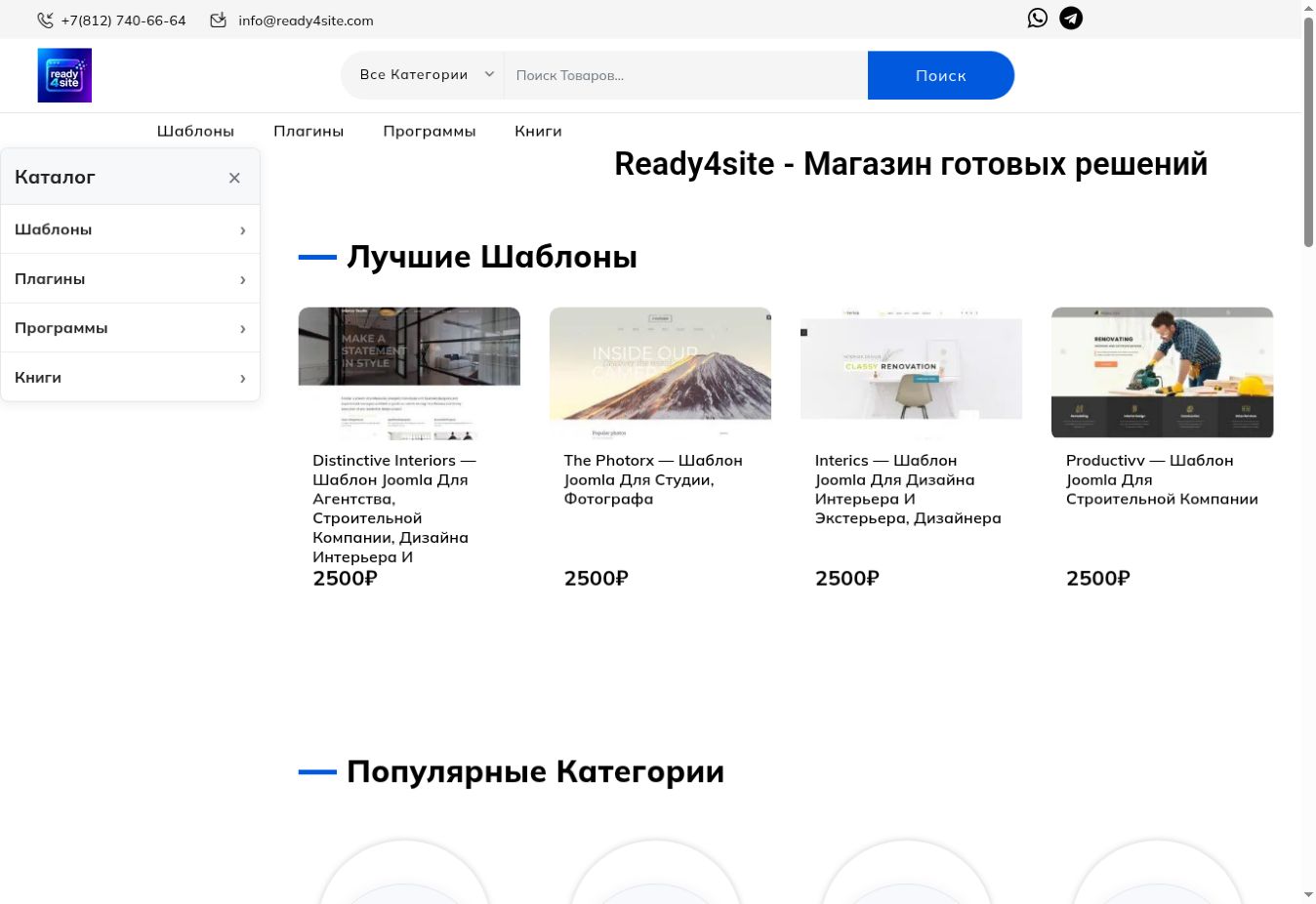The width and height of the screenshot is (1316, 904).
Task: Click the Ready4site - Магазин готовых решений heading
Action: (x=911, y=164)
